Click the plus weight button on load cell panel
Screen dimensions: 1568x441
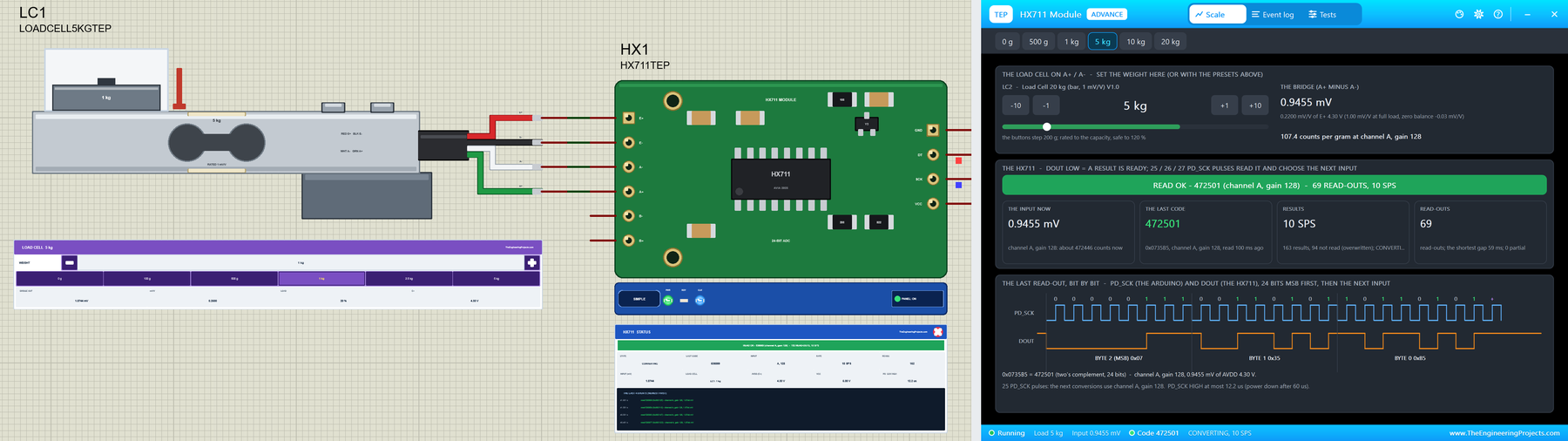pos(531,262)
